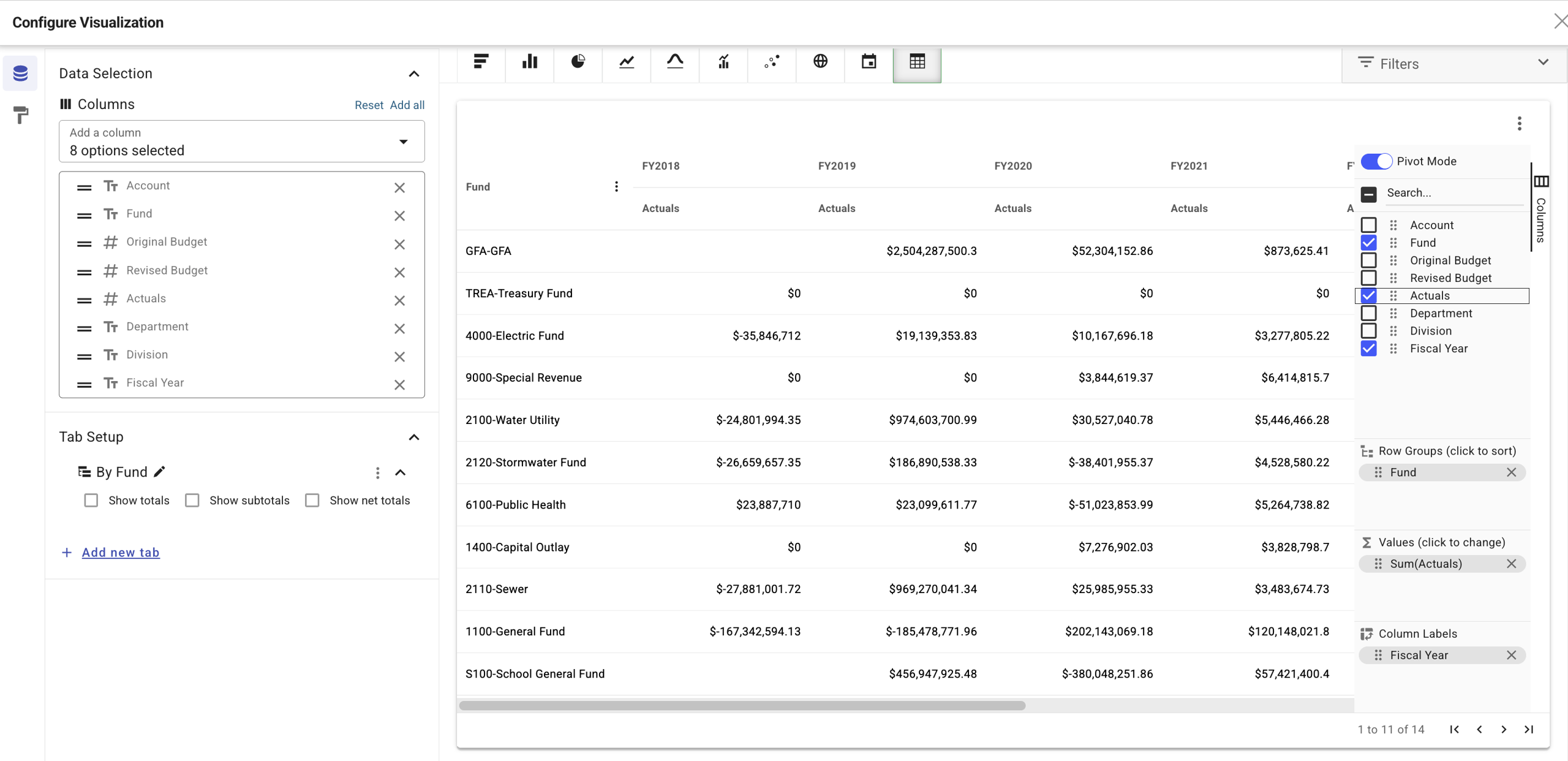Click Add all columns link
Viewport: 1568px width, 761px height.
tap(407, 105)
